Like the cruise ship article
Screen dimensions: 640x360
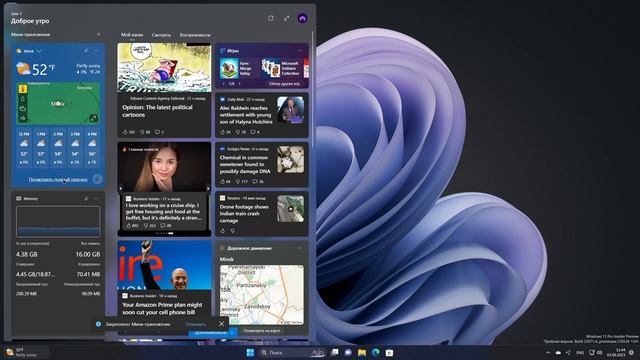tap(132, 225)
